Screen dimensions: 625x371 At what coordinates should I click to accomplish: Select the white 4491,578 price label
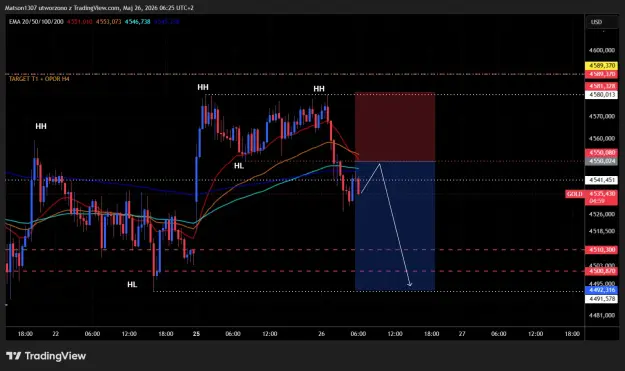click(601, 299)
